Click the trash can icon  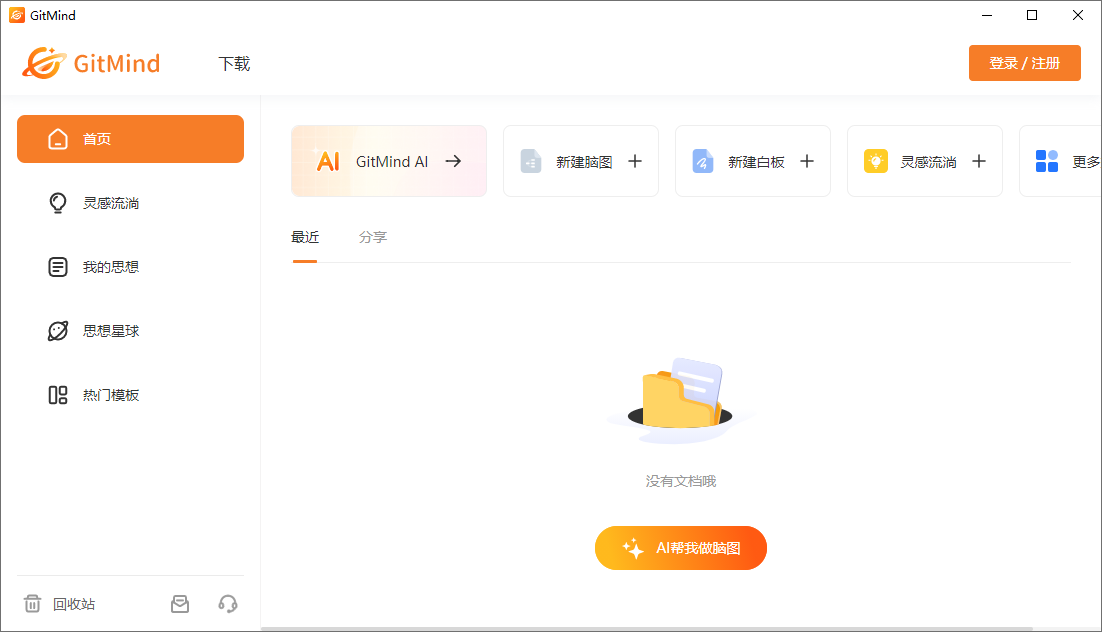32,604
